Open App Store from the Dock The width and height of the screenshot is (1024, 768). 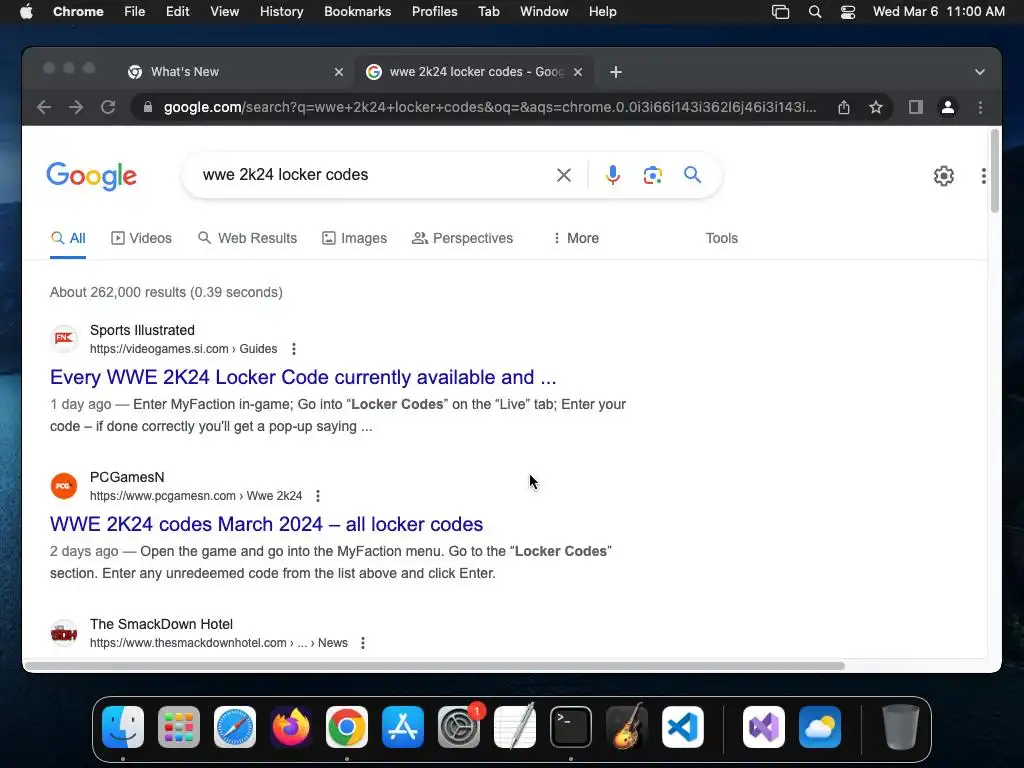click(403, 727)
